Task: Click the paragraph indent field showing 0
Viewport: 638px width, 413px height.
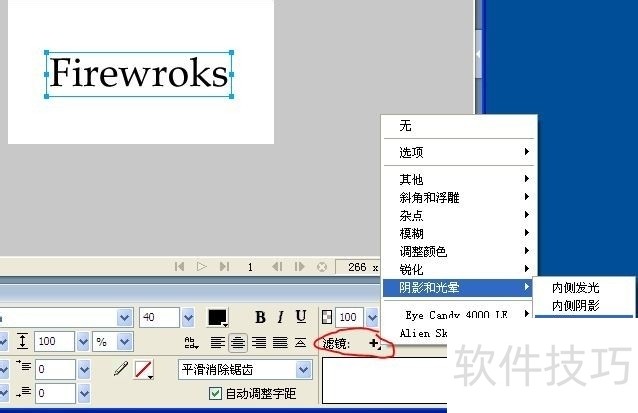Action: [55, 369]
